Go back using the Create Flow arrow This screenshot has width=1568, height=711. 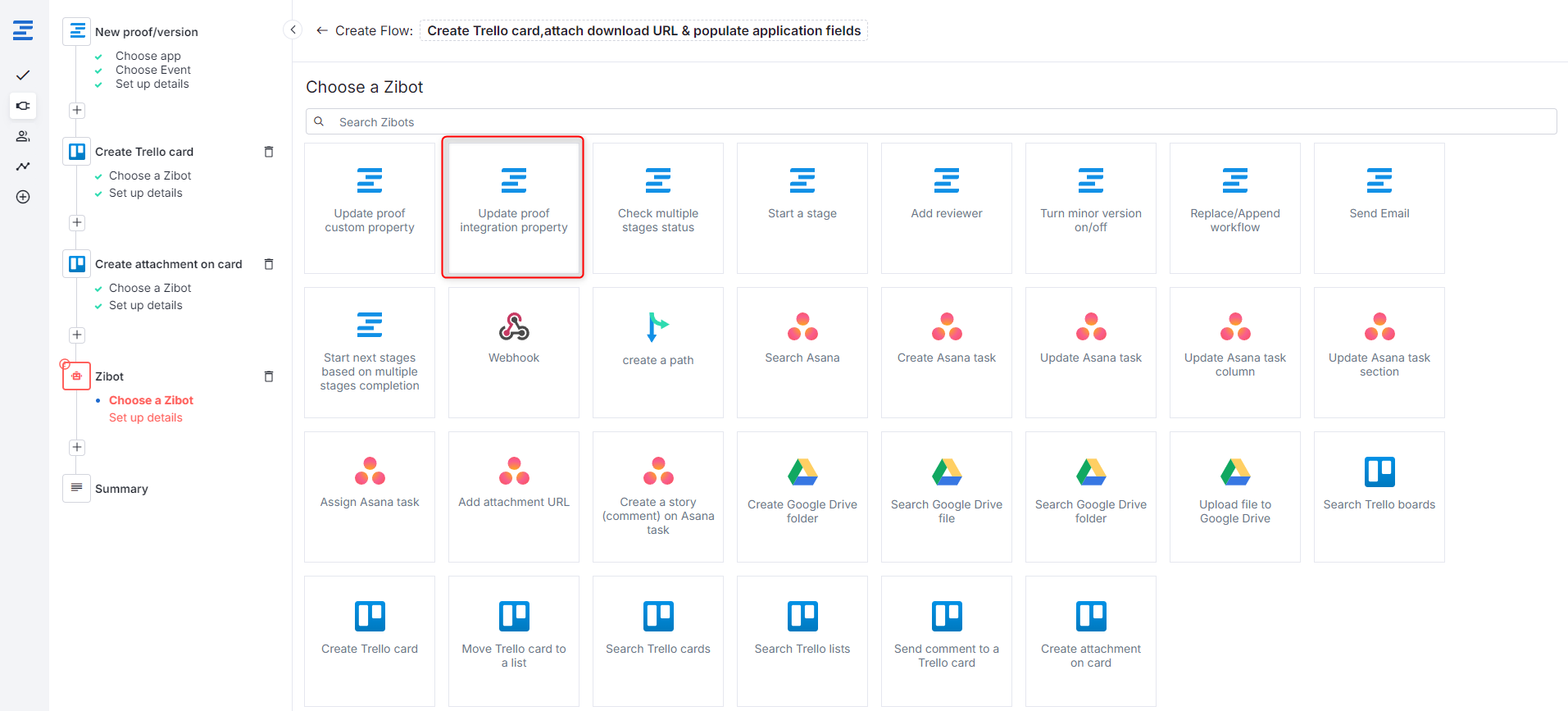click(x=322, y=31)
